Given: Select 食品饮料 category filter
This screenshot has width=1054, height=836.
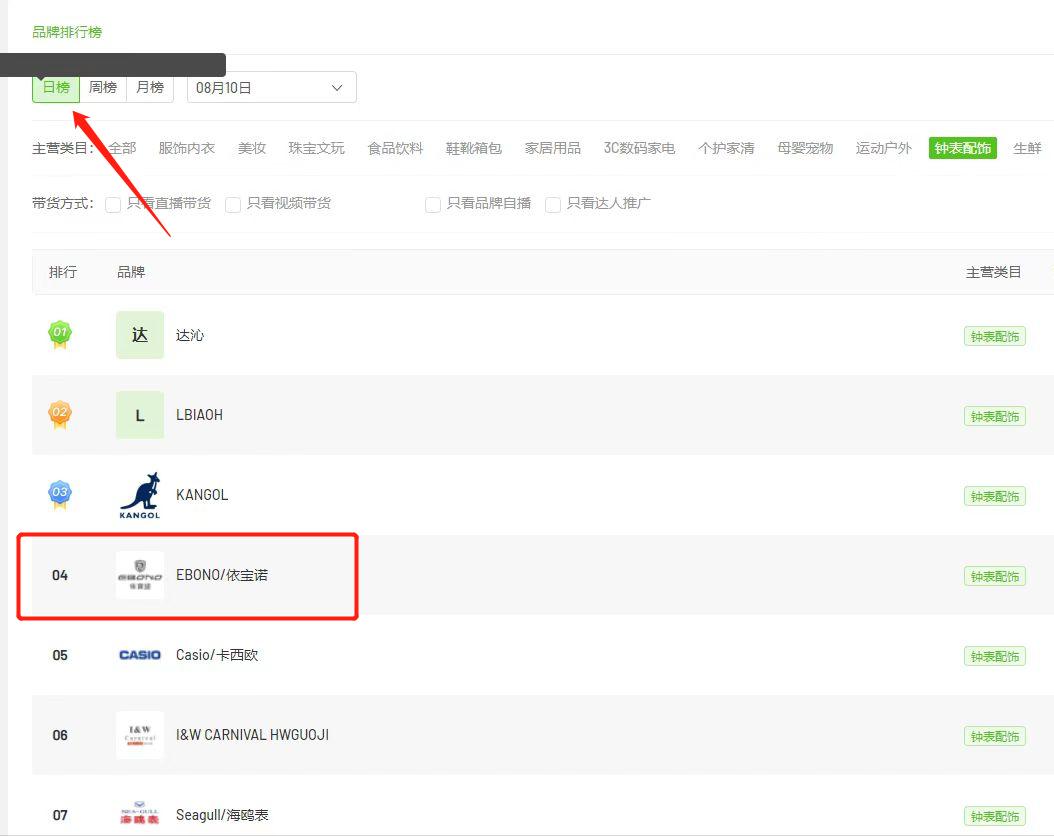Looking at the screenshot, I should point(395,148).
